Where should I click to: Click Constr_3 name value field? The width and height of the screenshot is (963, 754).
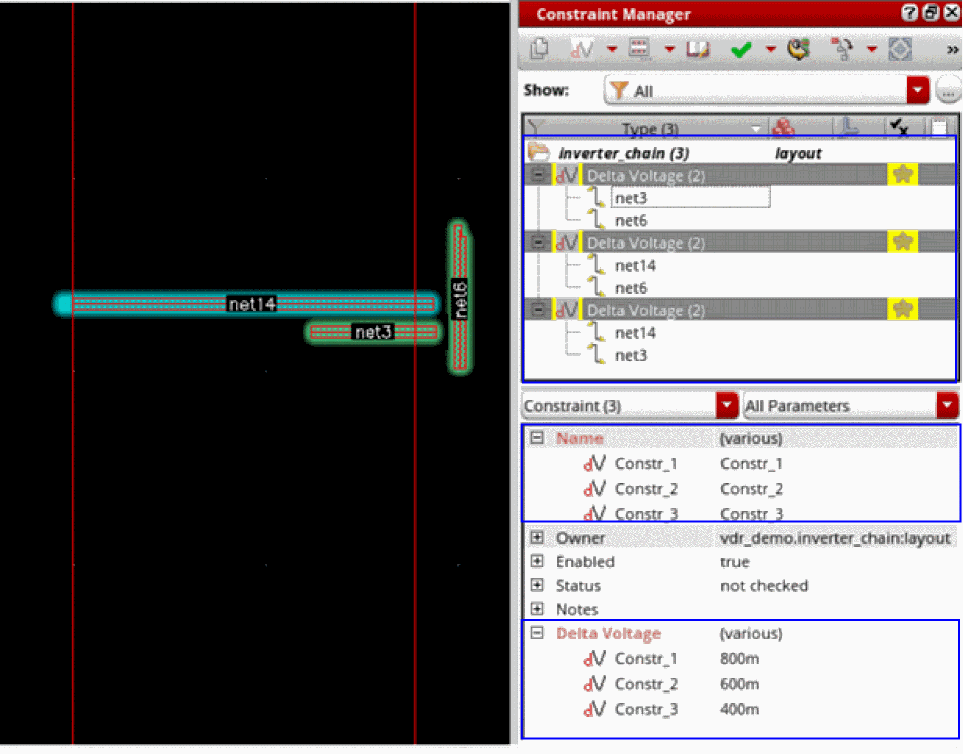click(751, 513)
